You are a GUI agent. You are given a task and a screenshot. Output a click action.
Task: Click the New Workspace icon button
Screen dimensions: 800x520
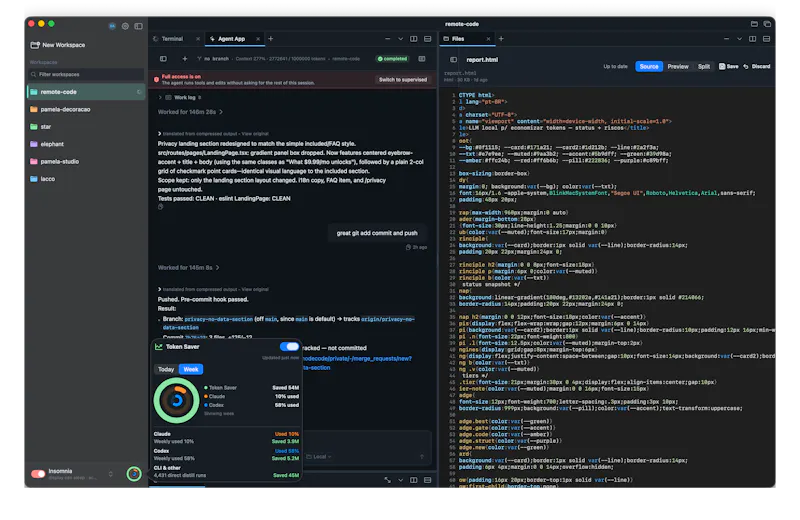pos(35,45)
